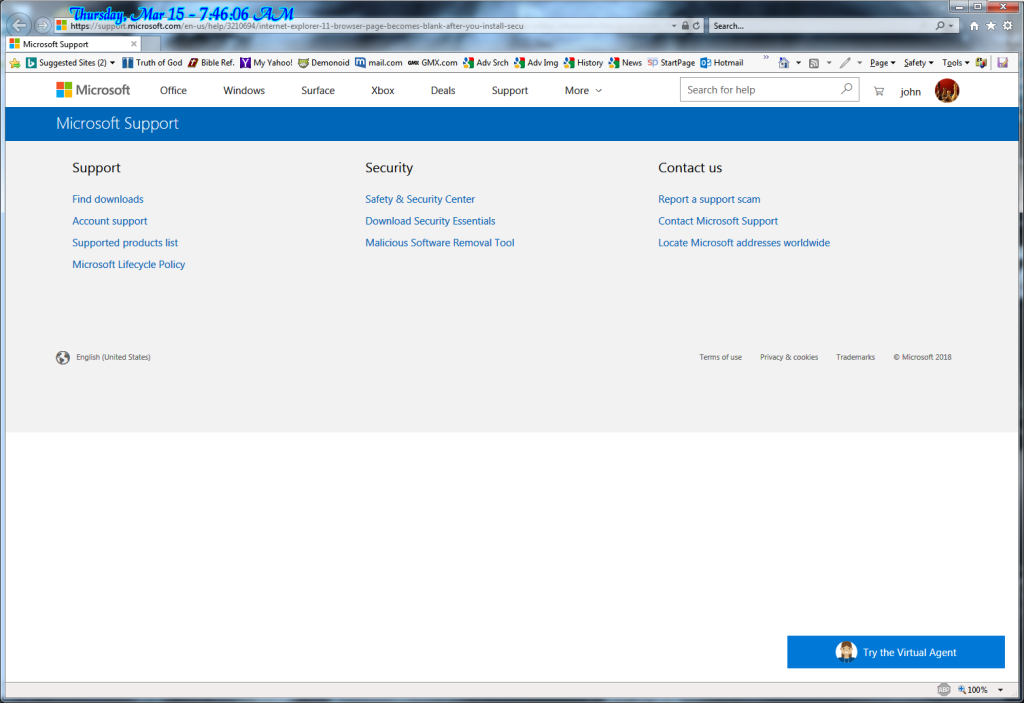Open the Surface nav item
The height and width of the screenshot is (703, 1024).
[317, 91]
